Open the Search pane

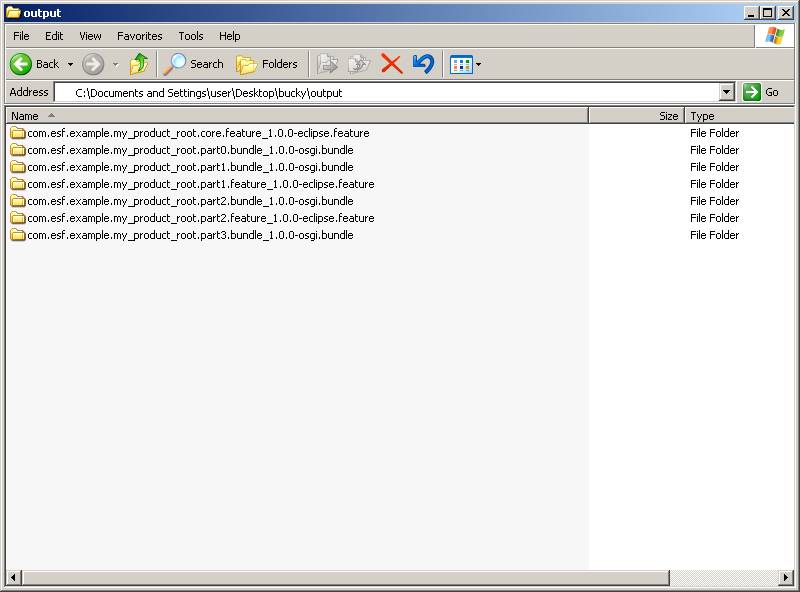(x=193, y=64)
